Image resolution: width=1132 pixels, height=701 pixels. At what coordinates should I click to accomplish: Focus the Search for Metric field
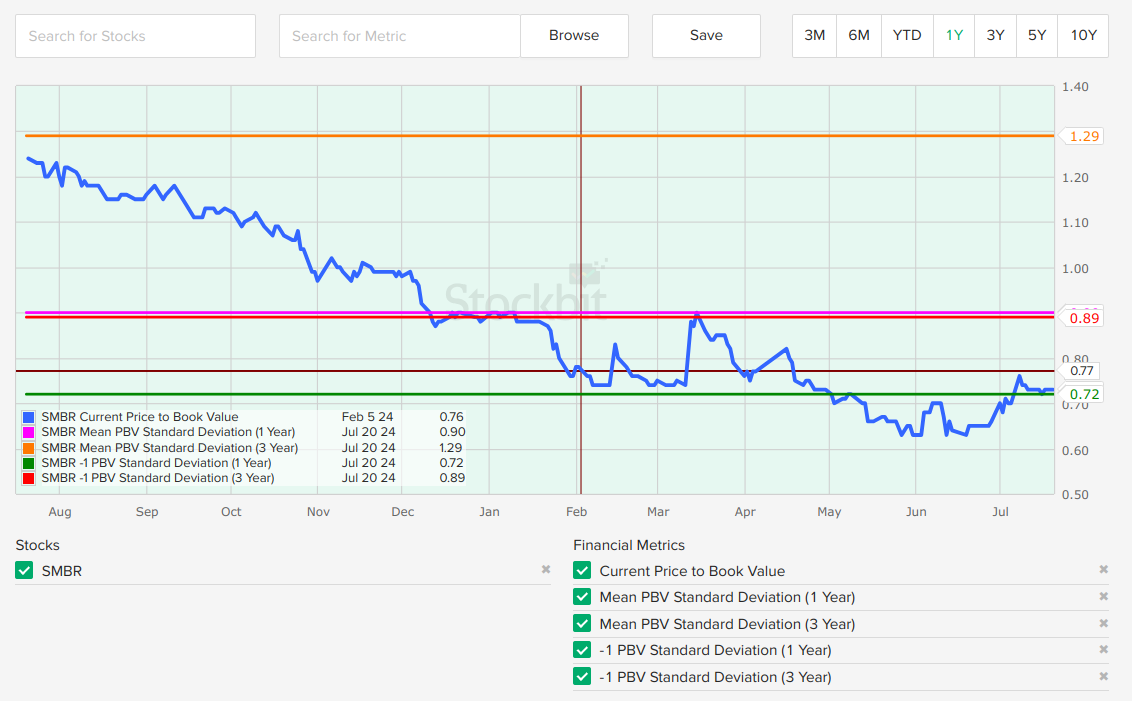[399, 36]
